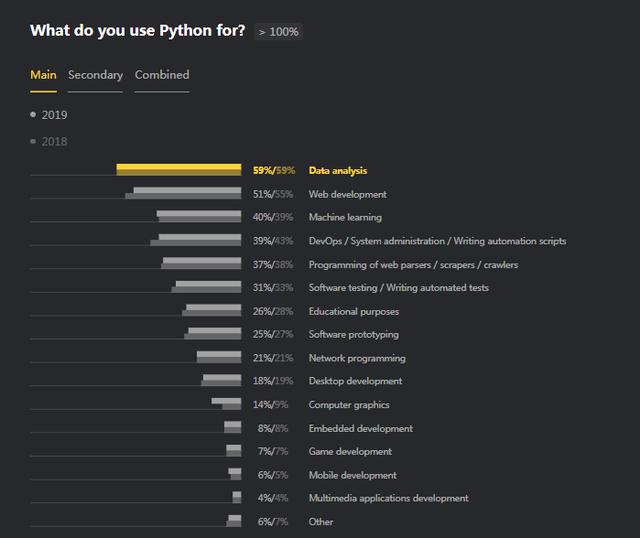Select the Machine learning bar
This screenshot has width=640, height=538.
click(199, 216)
